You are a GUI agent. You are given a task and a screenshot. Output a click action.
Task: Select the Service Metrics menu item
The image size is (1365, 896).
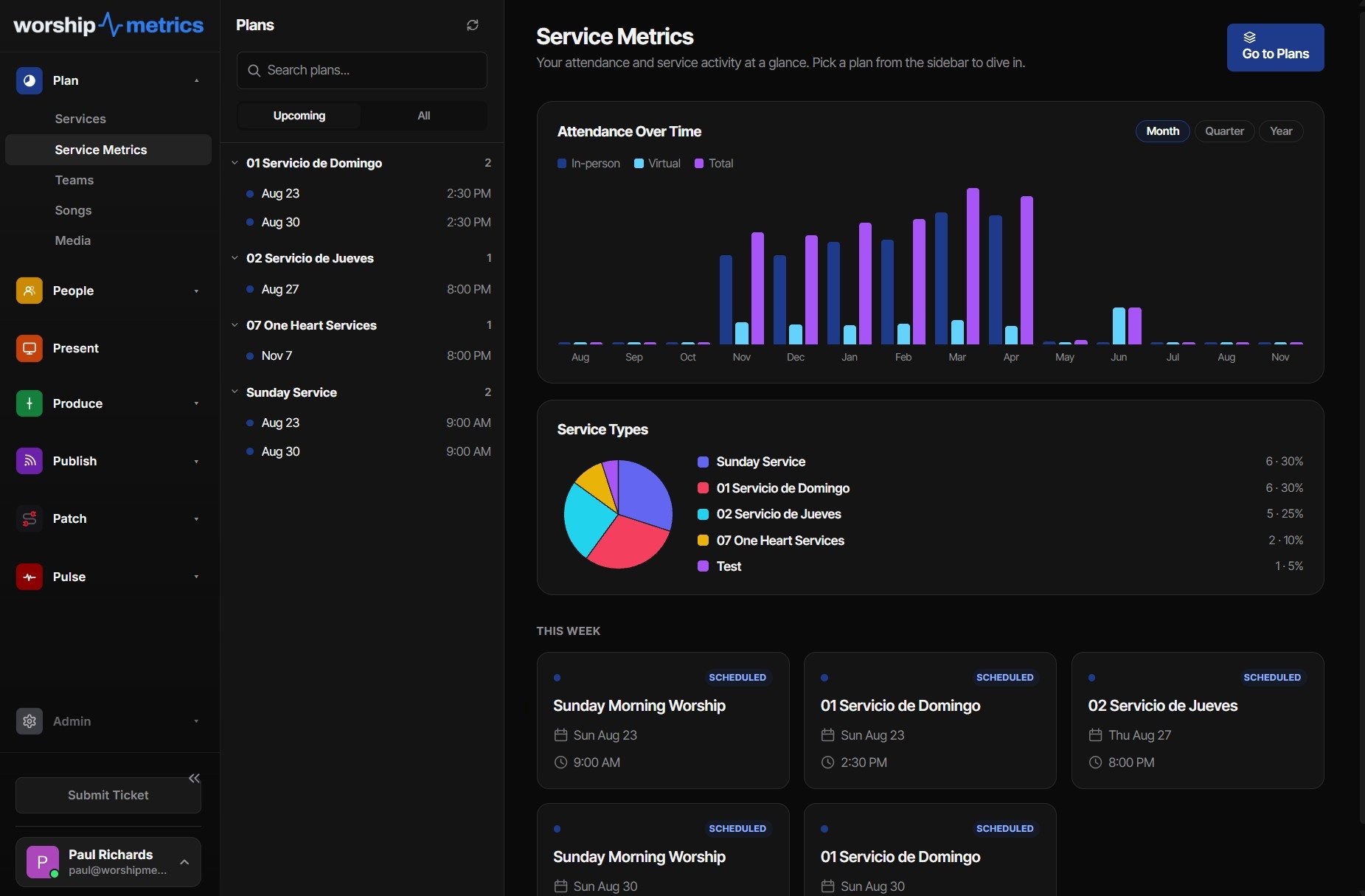[108, 150]
